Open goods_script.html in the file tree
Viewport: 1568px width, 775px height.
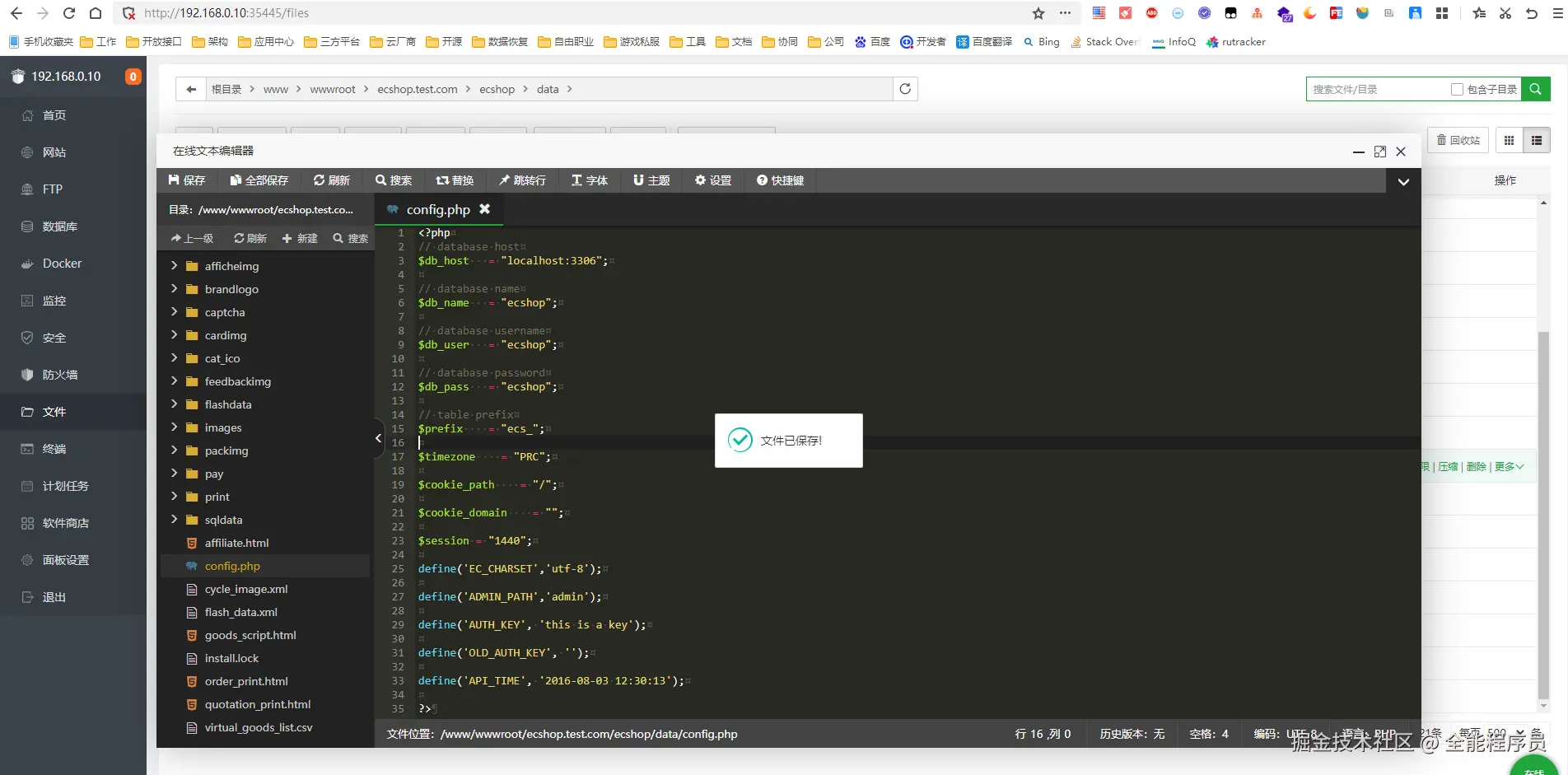250,635
